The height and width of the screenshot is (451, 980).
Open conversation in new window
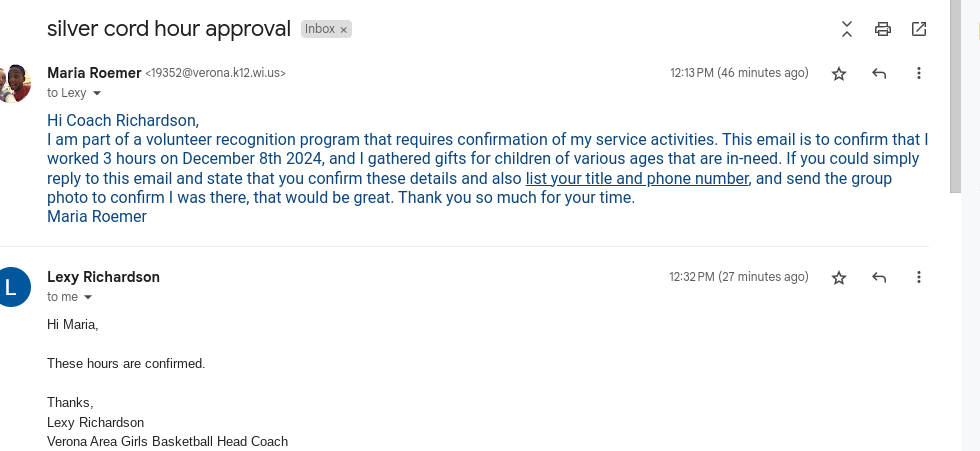[x=919, y=29]
